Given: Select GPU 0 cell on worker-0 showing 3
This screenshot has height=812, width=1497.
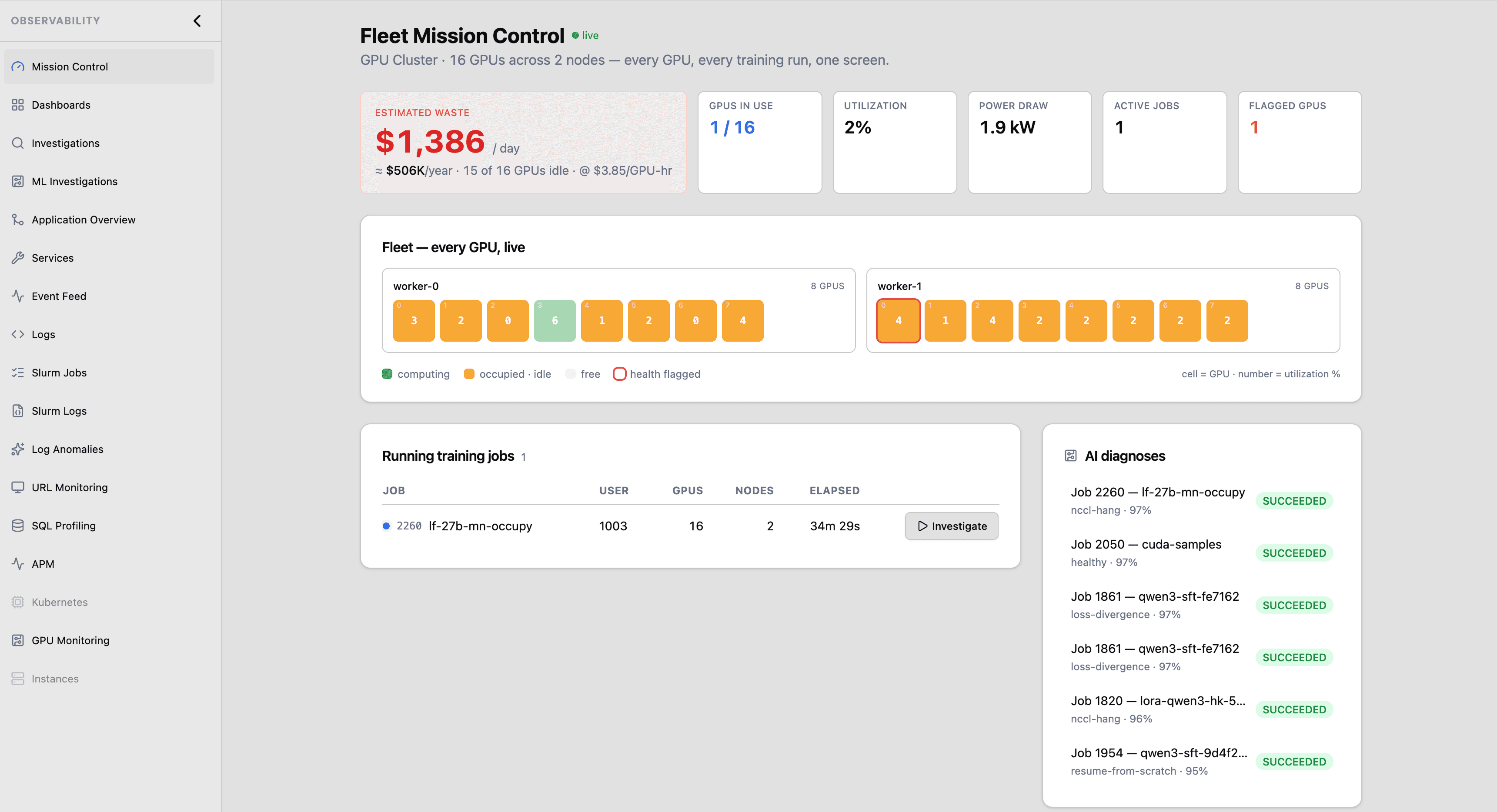Looking at the screenshot, I should pos(414,321).
